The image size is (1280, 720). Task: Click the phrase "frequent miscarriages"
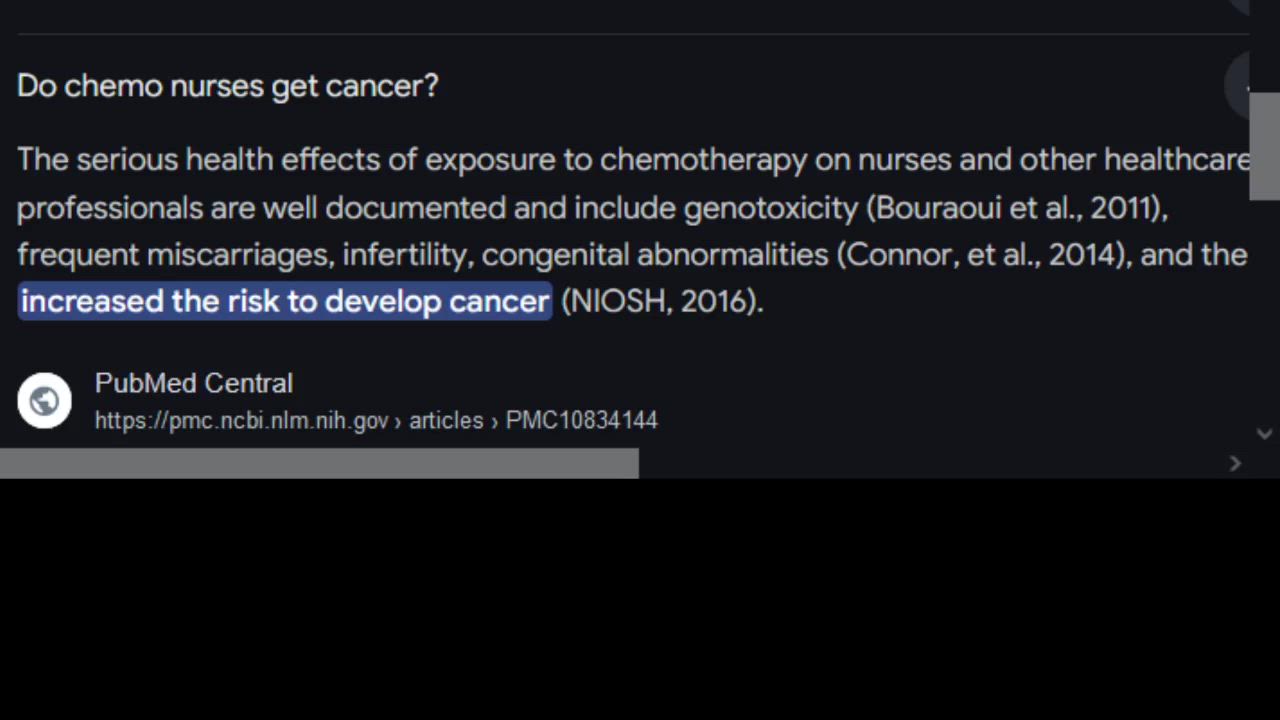coord(174,255)
